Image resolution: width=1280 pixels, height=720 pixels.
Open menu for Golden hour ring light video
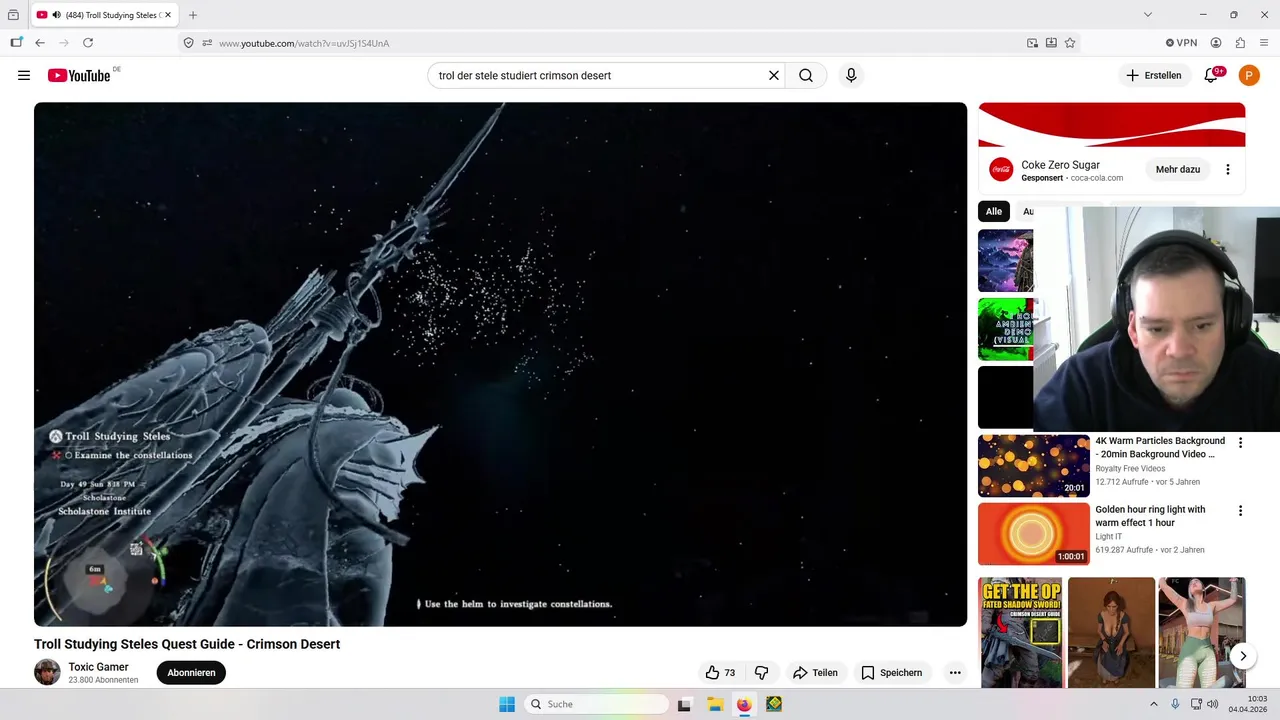pyautogui.click(x=1241, y=511)
